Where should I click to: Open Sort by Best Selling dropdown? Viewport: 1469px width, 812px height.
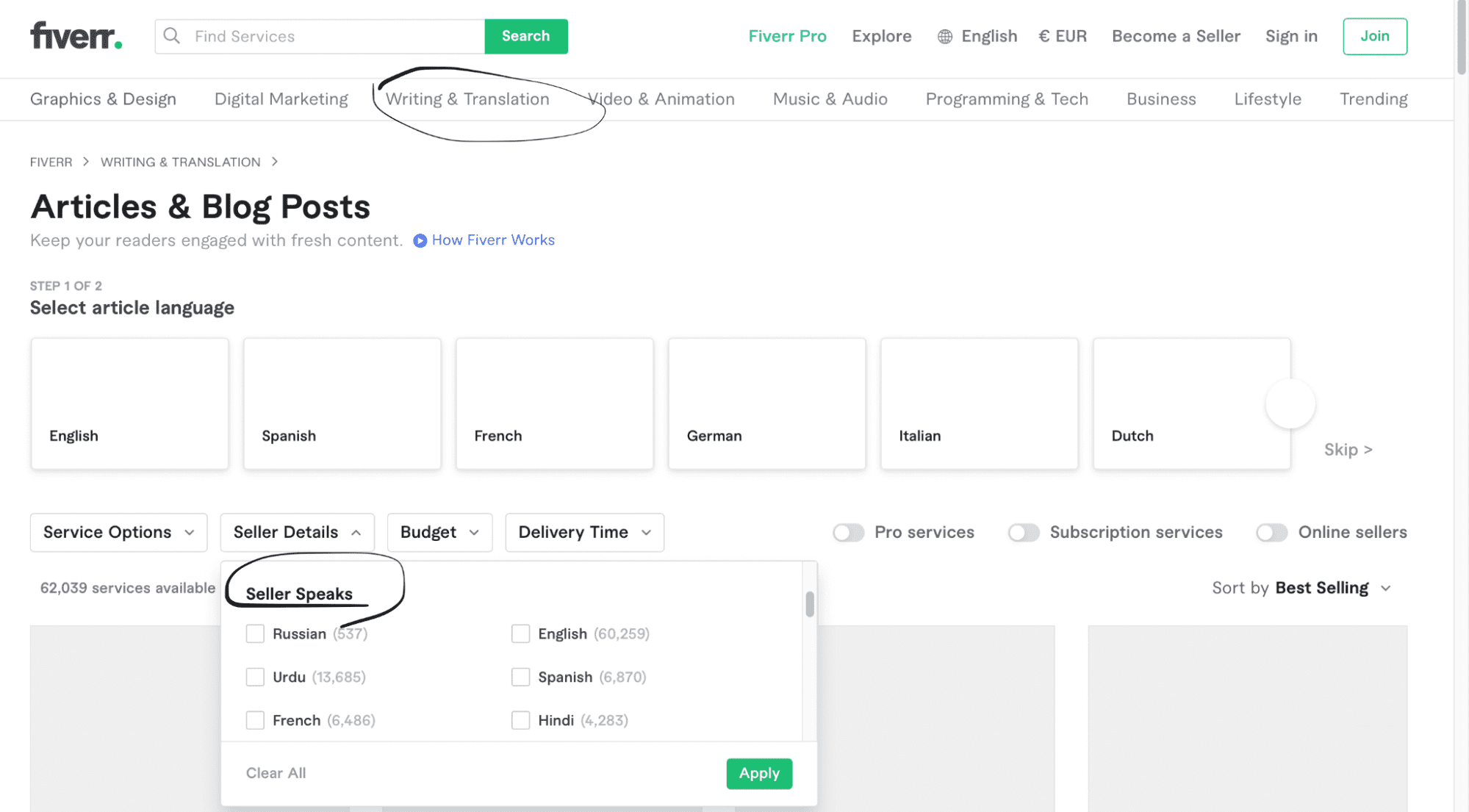pyautogui.click(x=1301, y=588)
